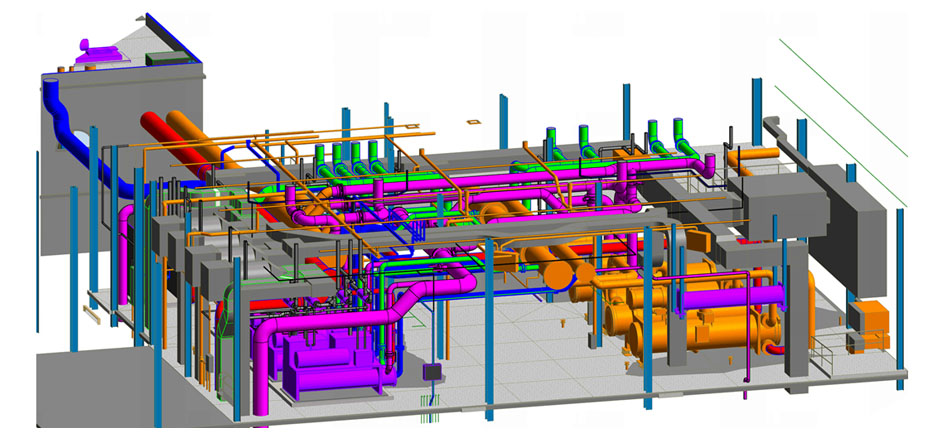Image resolution: width=936 pixels, height=436 pixels.
Task: Select the green diagonal lines at top-right
Action: tap(840, 95)
